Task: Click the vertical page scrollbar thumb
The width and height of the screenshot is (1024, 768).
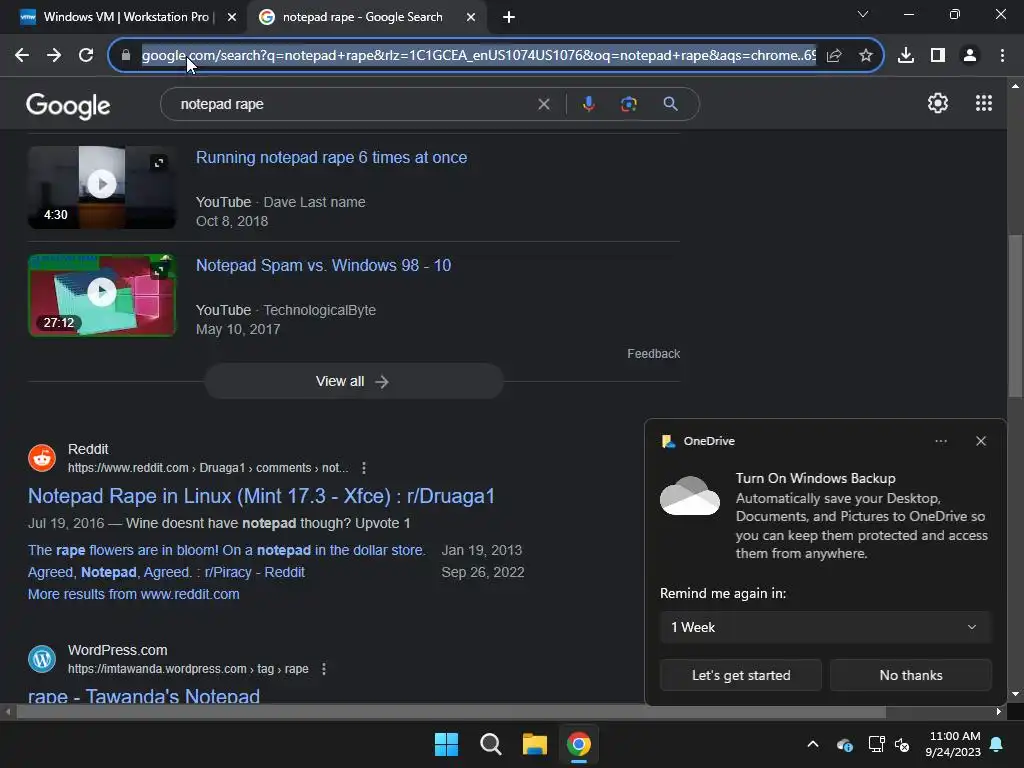Action: click(x=1015, y=315)
